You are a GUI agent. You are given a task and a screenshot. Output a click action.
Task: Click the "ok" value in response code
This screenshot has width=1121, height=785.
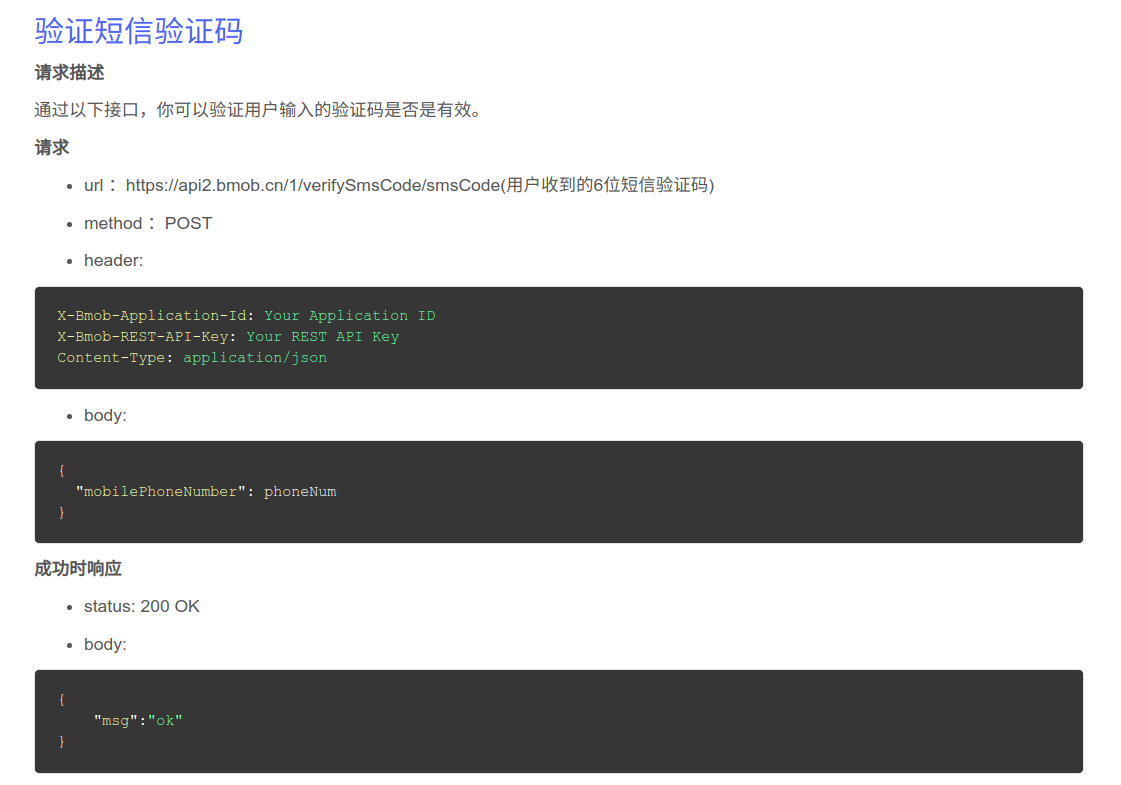(x=165, y=721)
